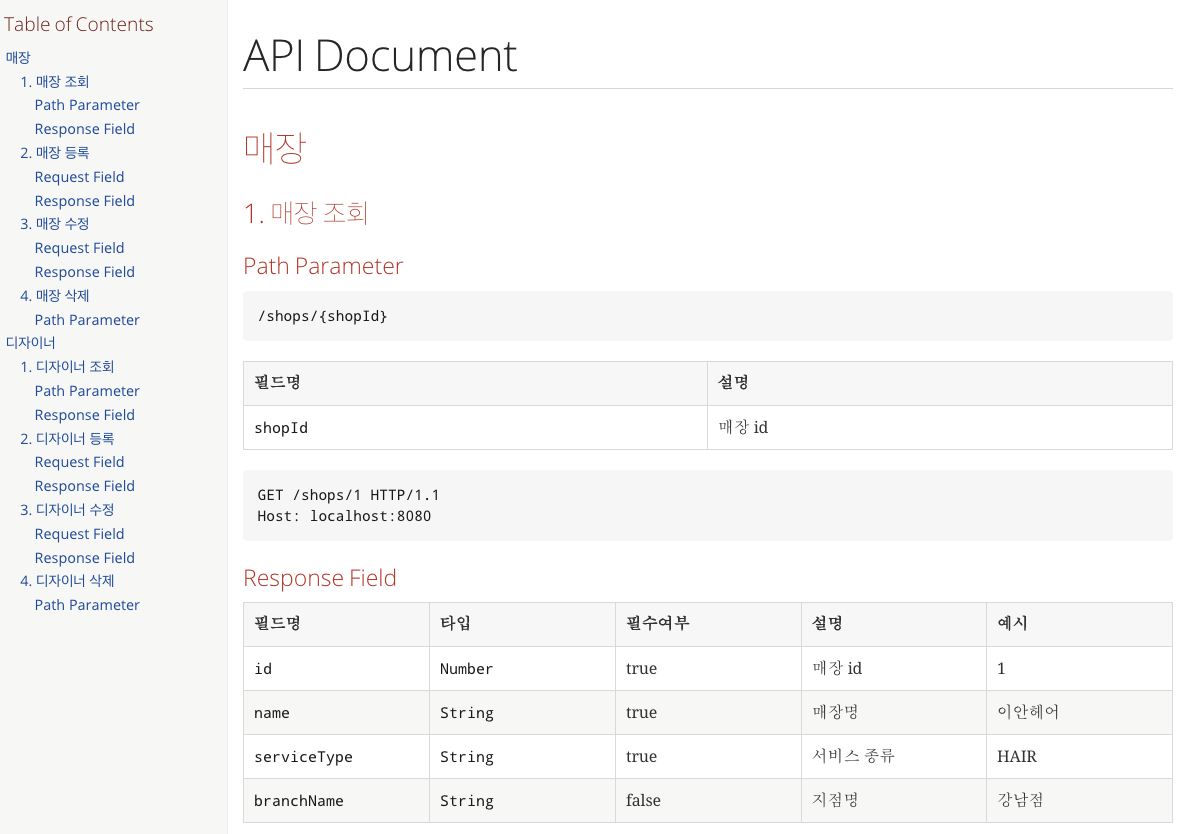The height and width of the screenshot is (834, 1184).
Task: Open Path Parameter link under 1. 매장 조회
Action: tap(87, 105)
